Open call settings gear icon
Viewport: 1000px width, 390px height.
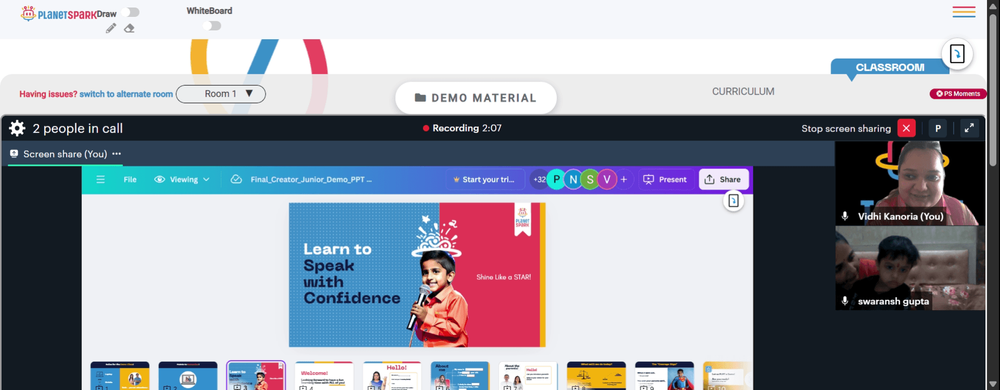click(x=17, y=129)
